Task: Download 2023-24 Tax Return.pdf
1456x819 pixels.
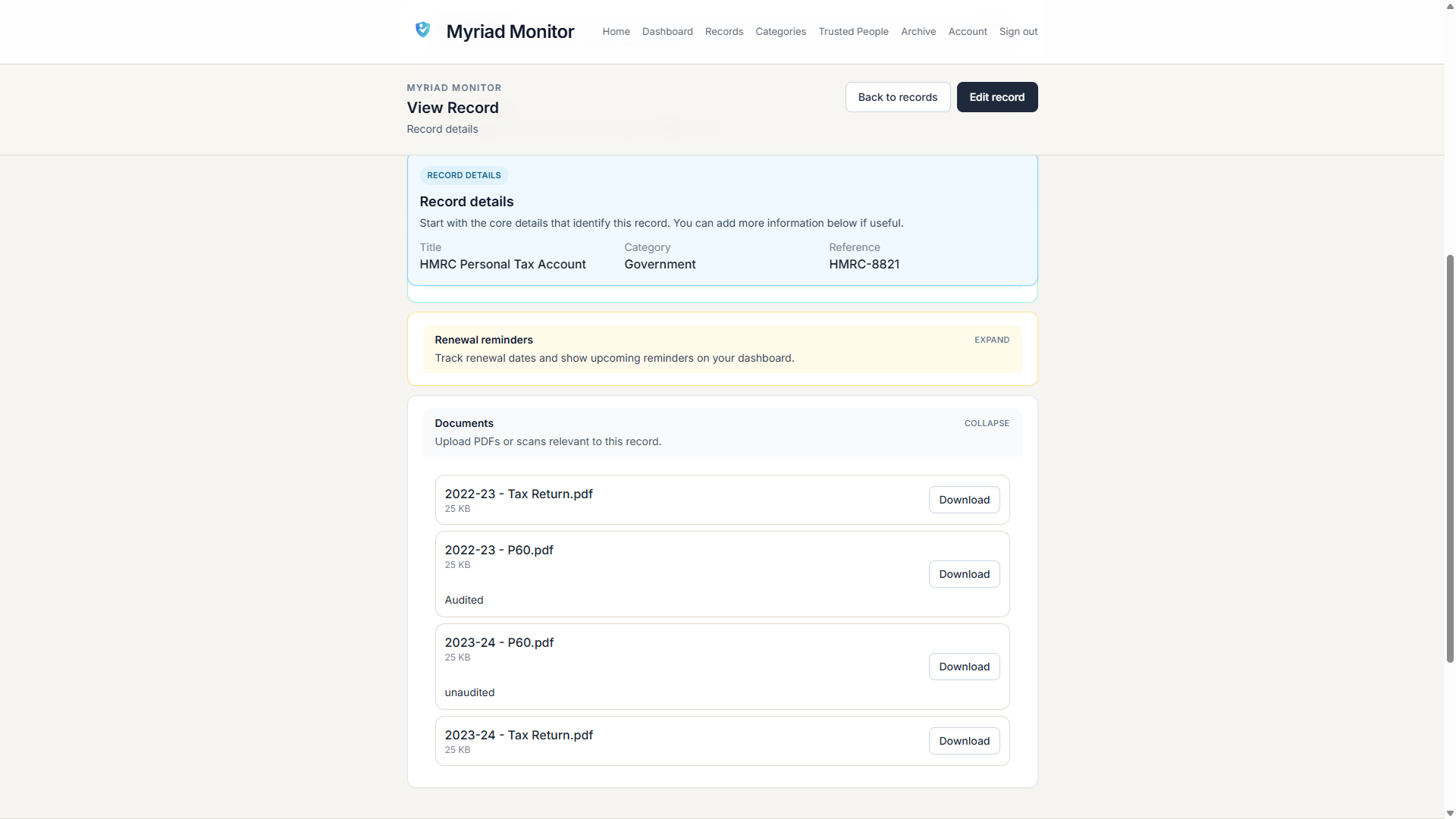Action: pos(964,742)
